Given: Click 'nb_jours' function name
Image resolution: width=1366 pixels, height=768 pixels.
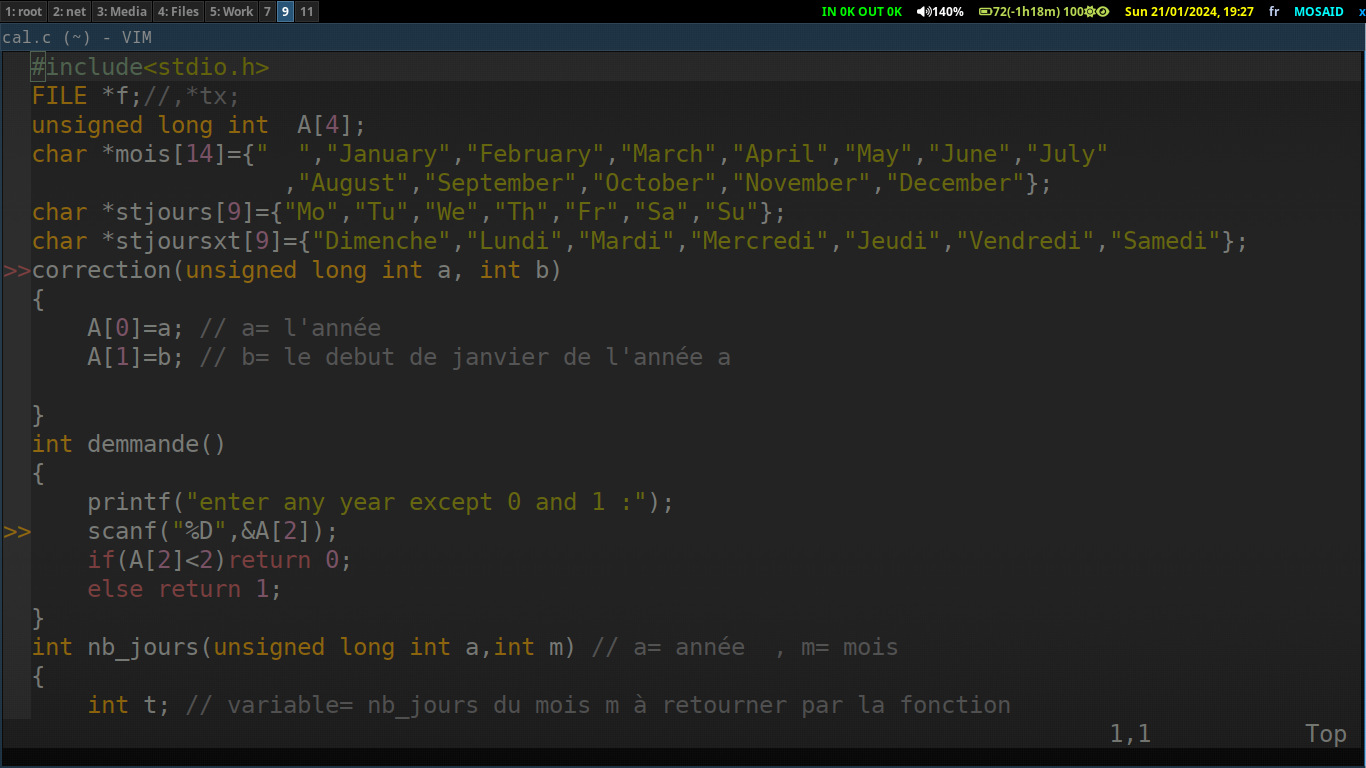Looking at the screenshot, I should [x=143, y=647].
